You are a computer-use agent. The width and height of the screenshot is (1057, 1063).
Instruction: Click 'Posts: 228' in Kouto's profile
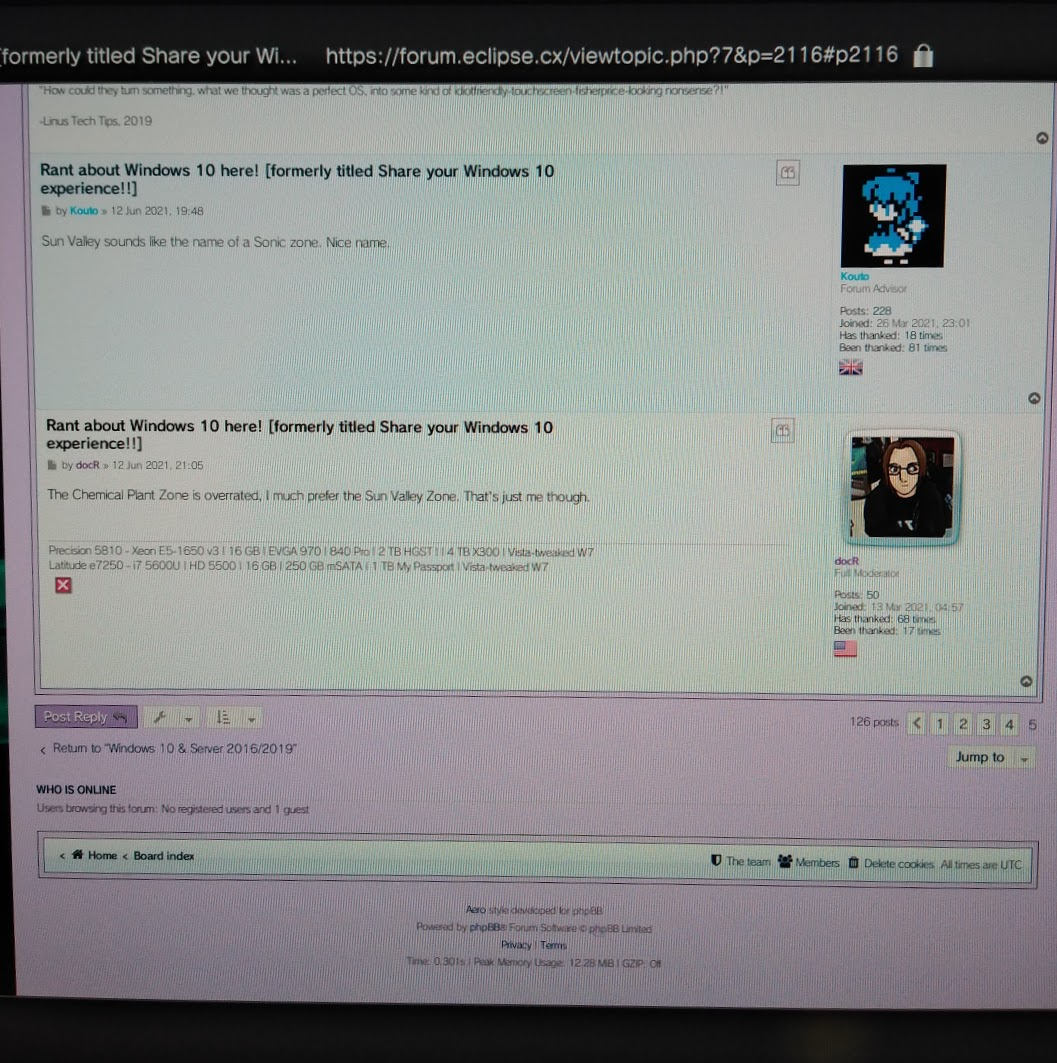[x=865, y=310]
